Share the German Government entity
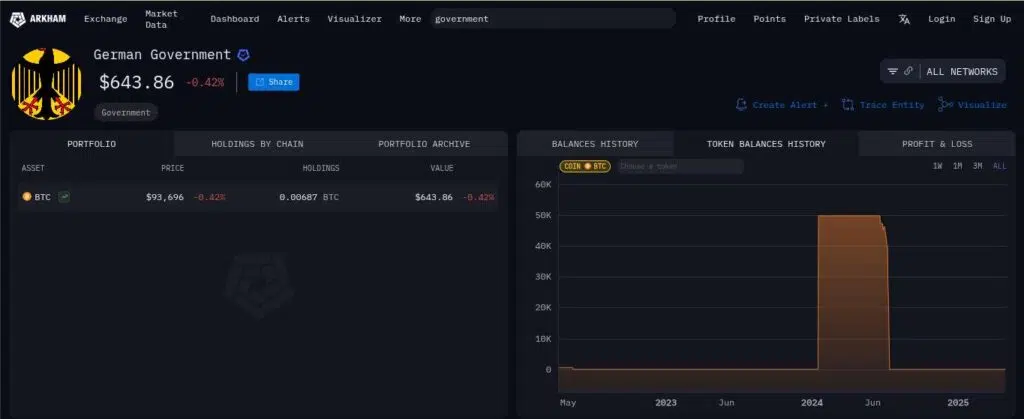The height and width of the screenshot is (419, 1024). 274,82
